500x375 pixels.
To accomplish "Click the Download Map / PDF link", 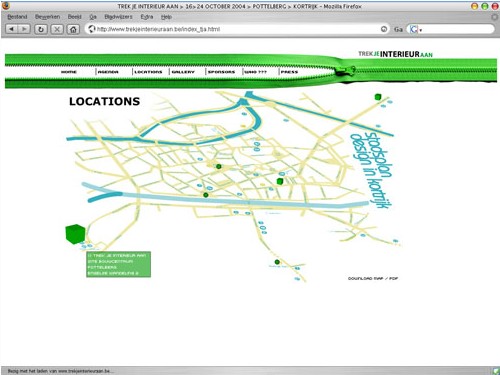I will (x=373, y=278).
